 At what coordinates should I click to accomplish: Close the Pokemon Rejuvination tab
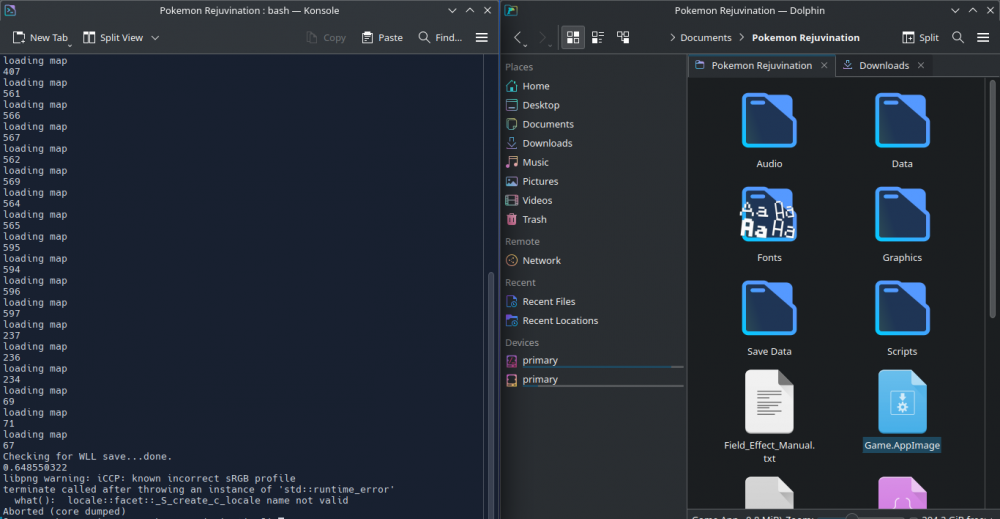(x=824, y=66)
